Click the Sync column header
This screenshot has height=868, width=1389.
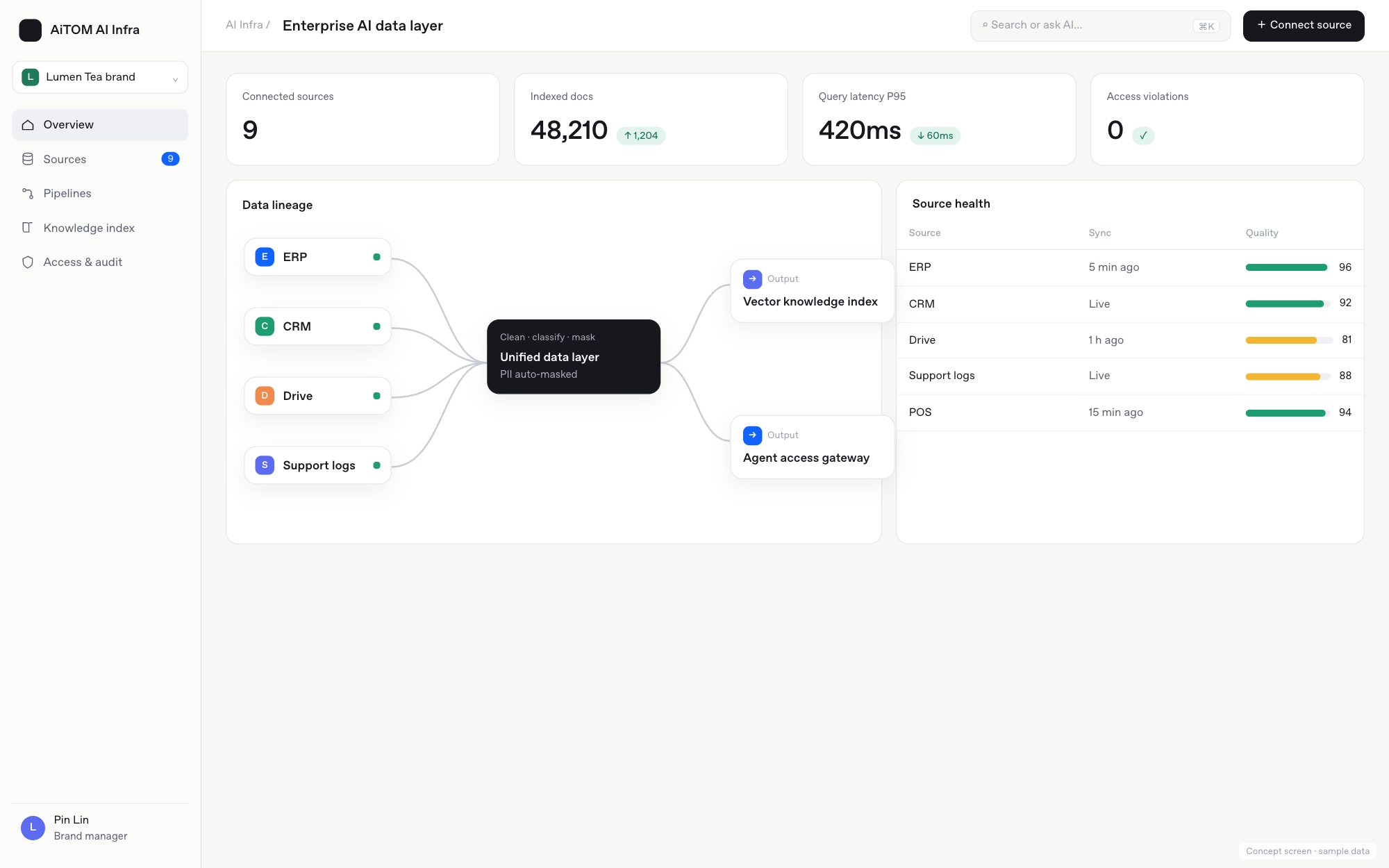[1099, 233]
